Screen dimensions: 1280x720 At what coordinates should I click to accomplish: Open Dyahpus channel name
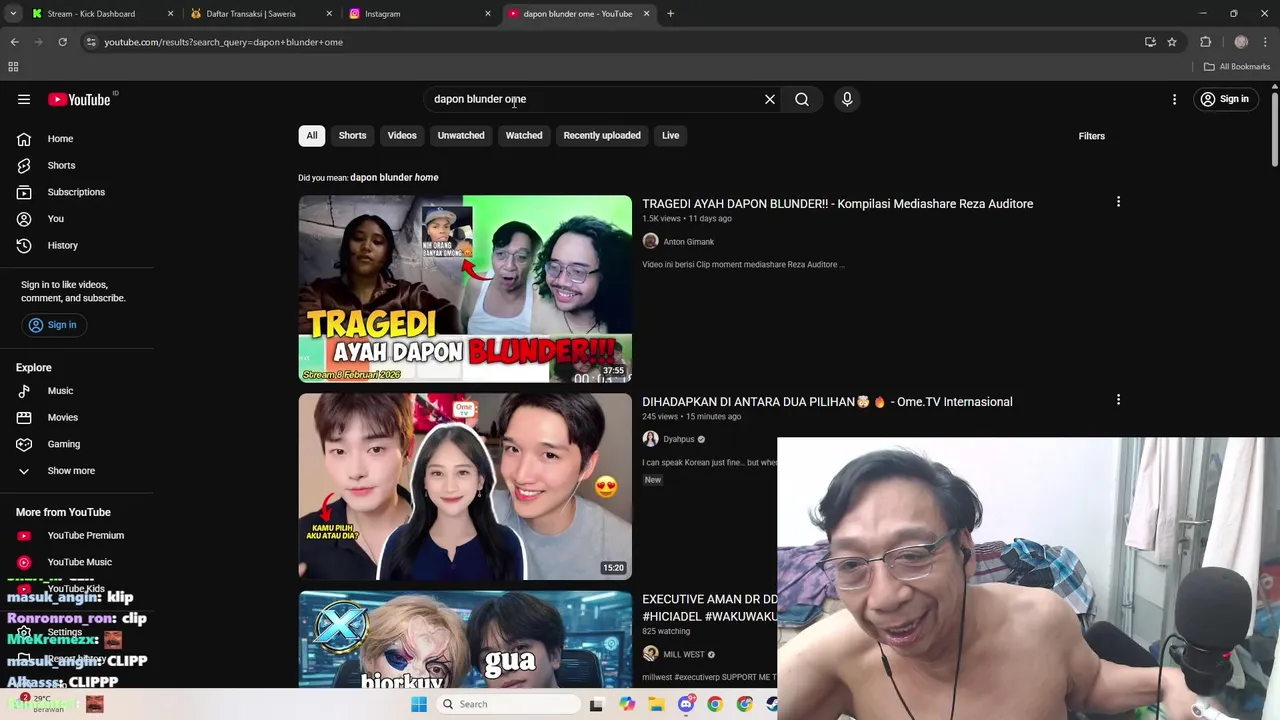click(678, 440)
